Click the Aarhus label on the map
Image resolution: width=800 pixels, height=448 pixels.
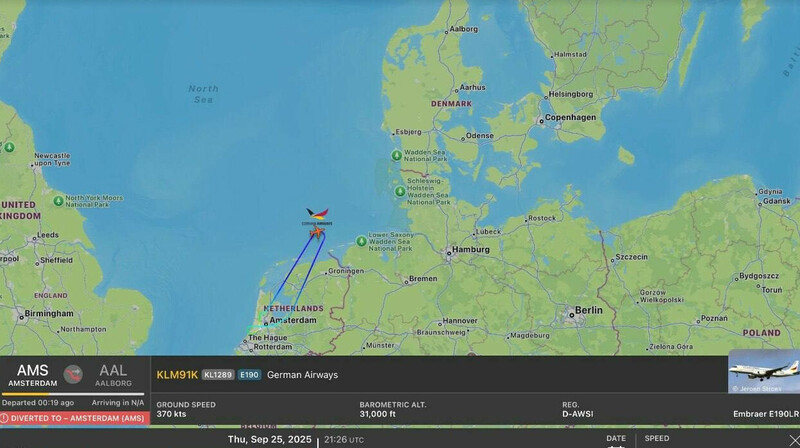(472, 87)
